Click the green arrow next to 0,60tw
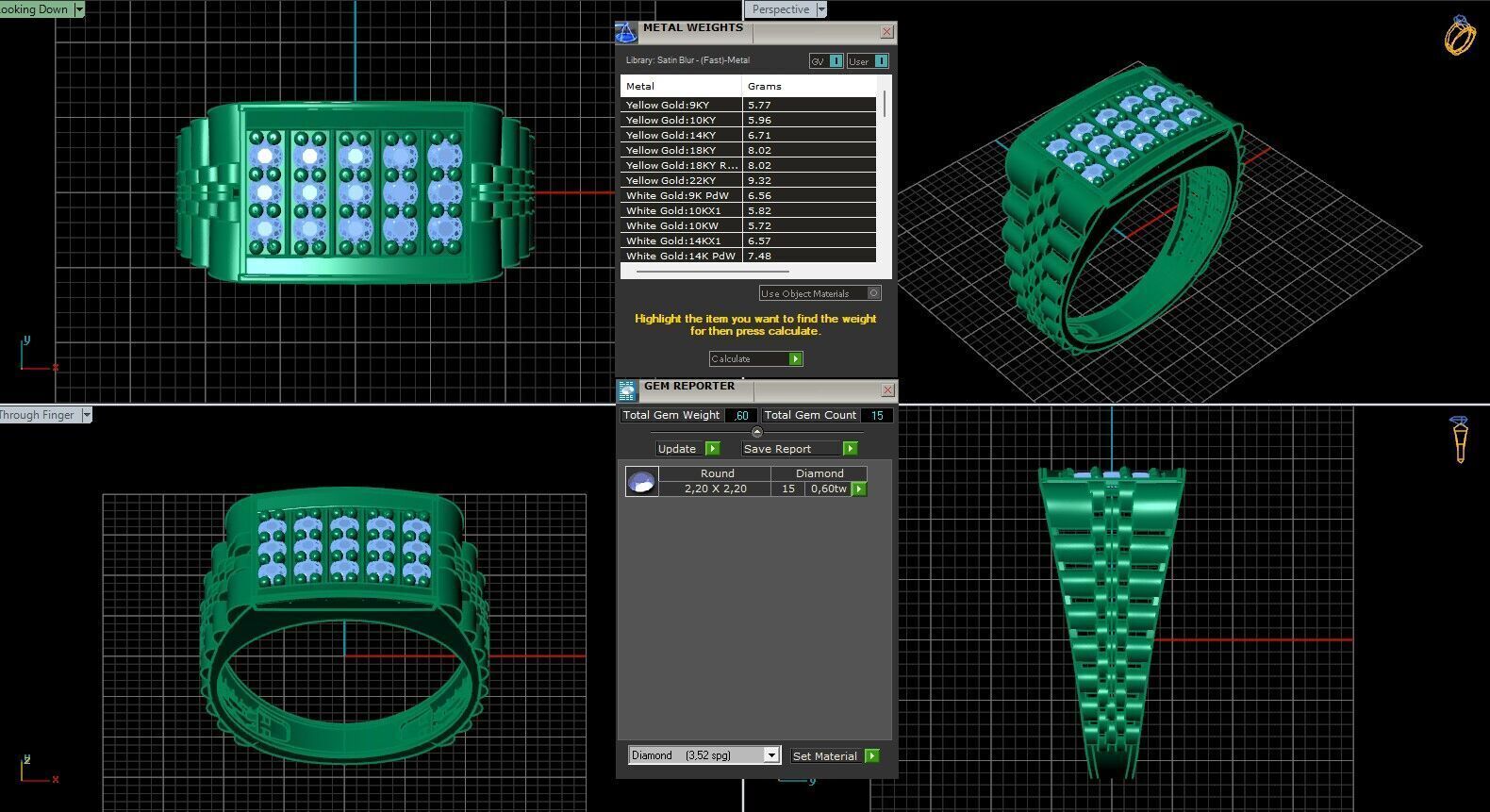 click(859, 489)
